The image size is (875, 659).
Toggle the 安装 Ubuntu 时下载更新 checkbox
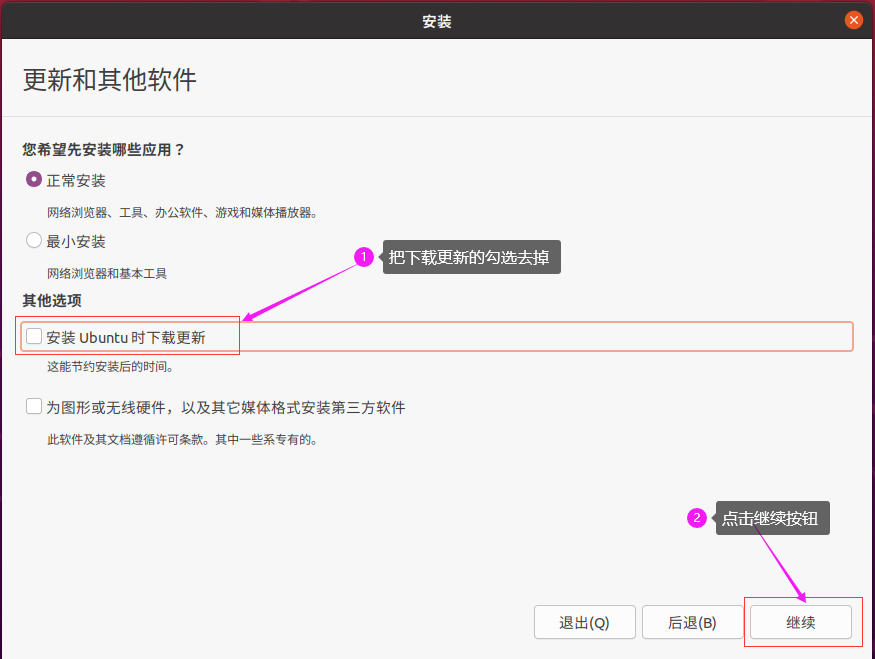click(x=34, y=337)
